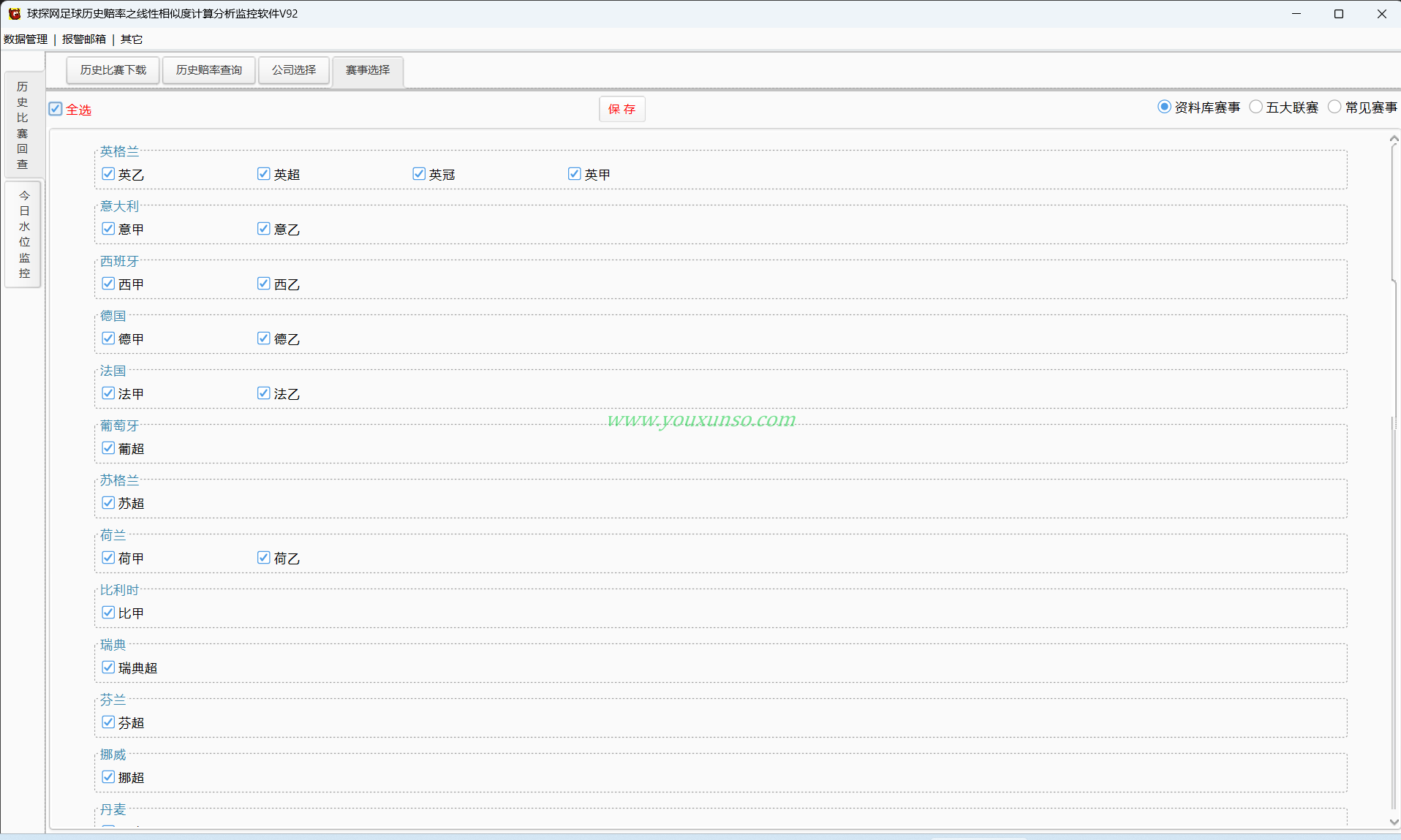Uncheck the 法甲 checkbox
Screen dimensions: 1401x840
pos(108,393)
